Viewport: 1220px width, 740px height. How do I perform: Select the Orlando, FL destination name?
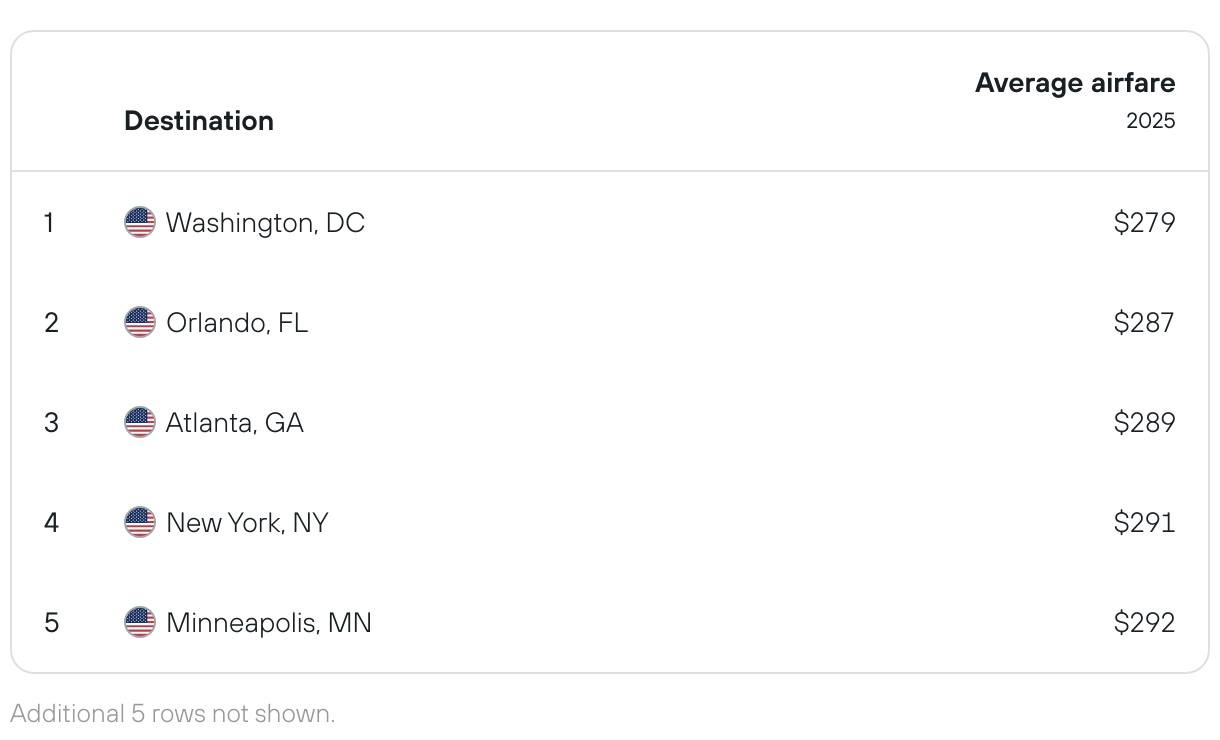click(x=237, y=323)
